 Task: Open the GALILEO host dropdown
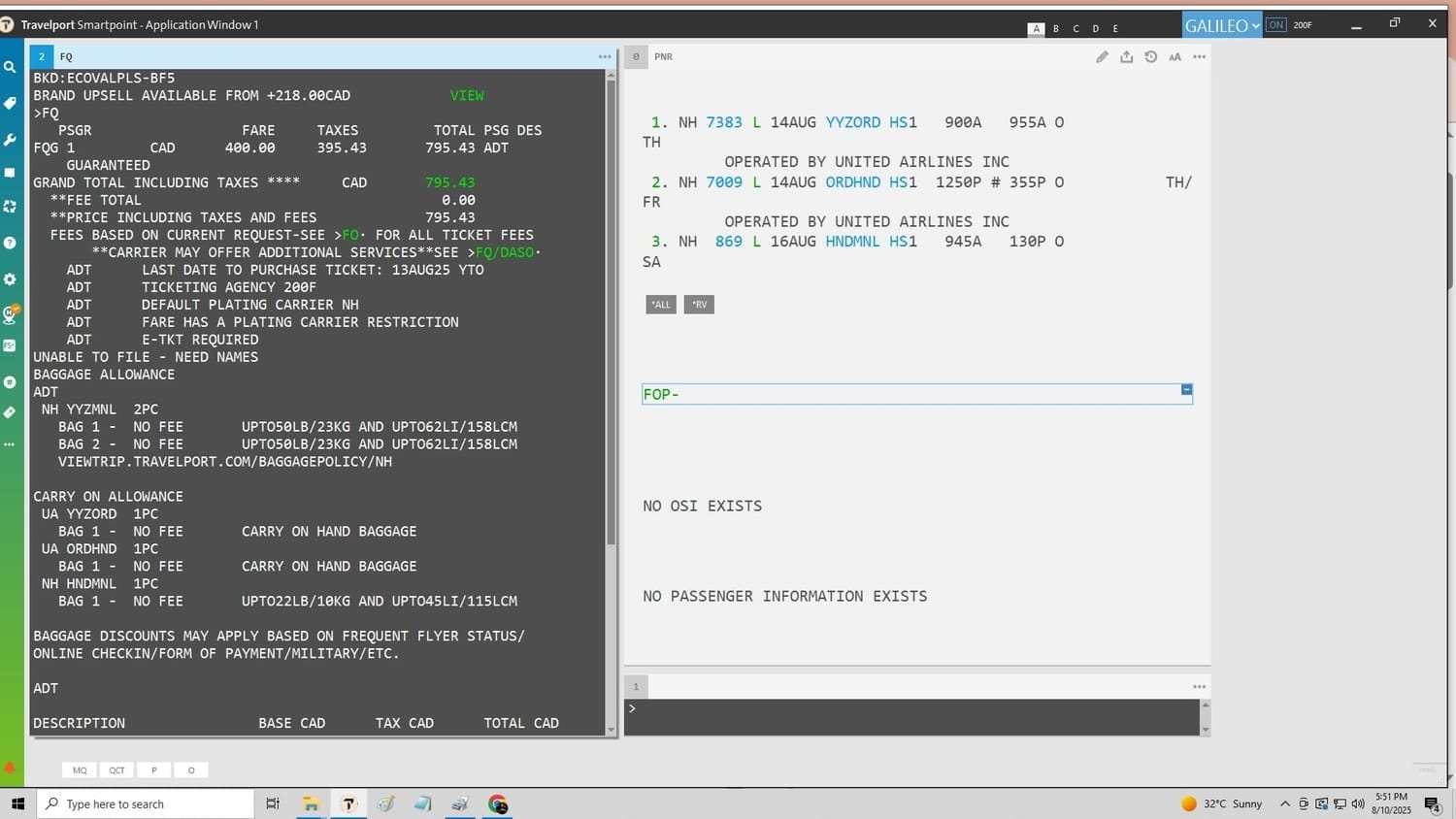coord(1222,26)
